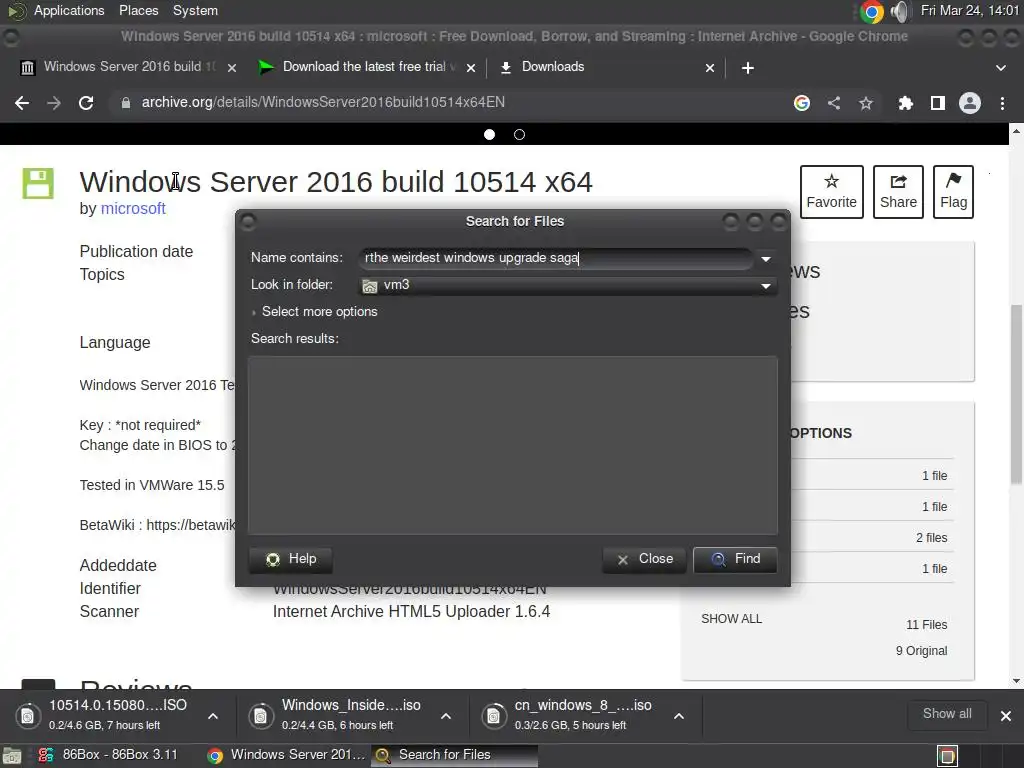This screenshot has height=768, width=1024.
Task: Open the microsoft author link
Action: (133, 208)
